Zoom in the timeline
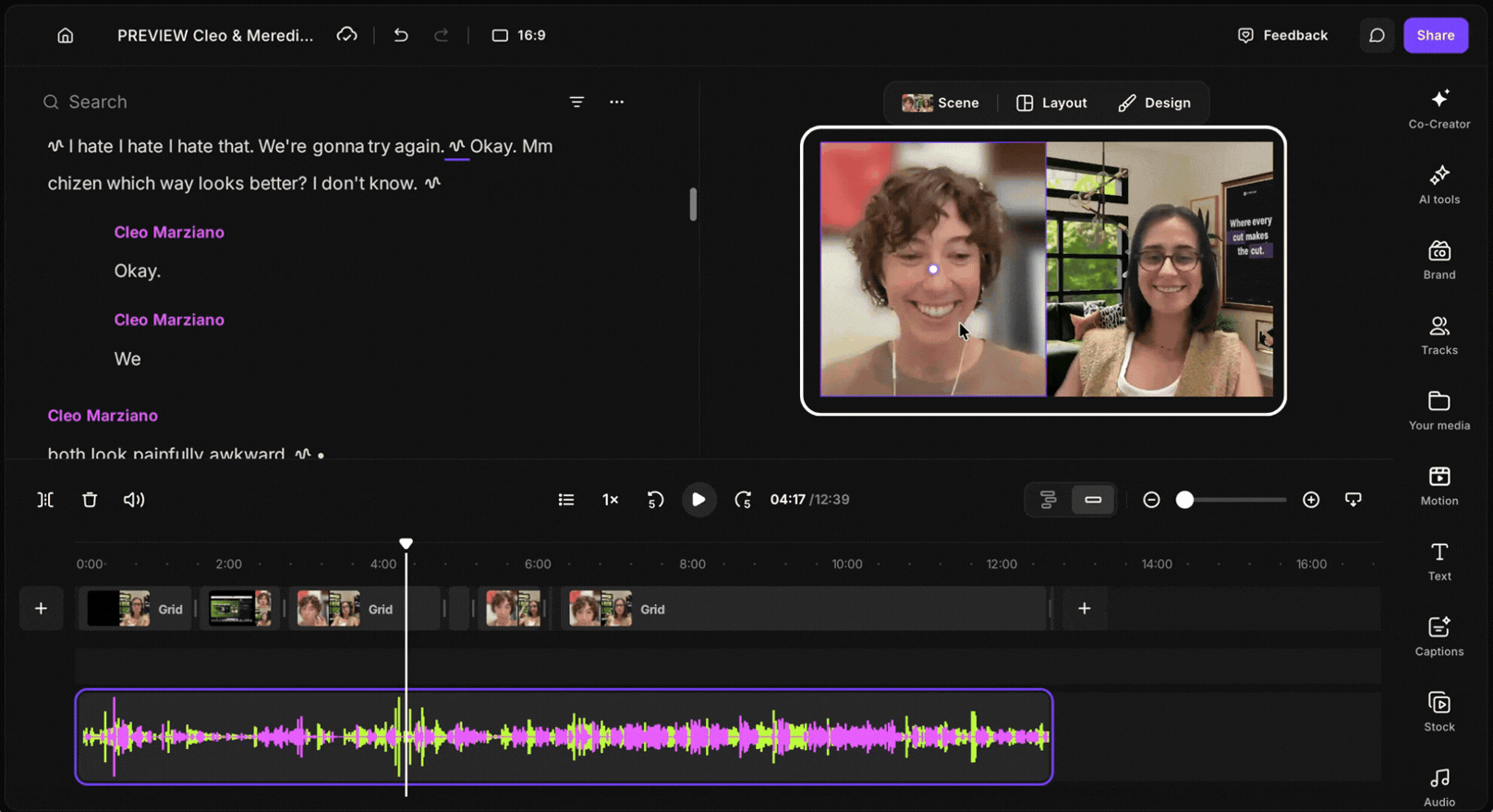Image resolution: width=1493 pixels, height=812 pixels. tap(1311, 500)
